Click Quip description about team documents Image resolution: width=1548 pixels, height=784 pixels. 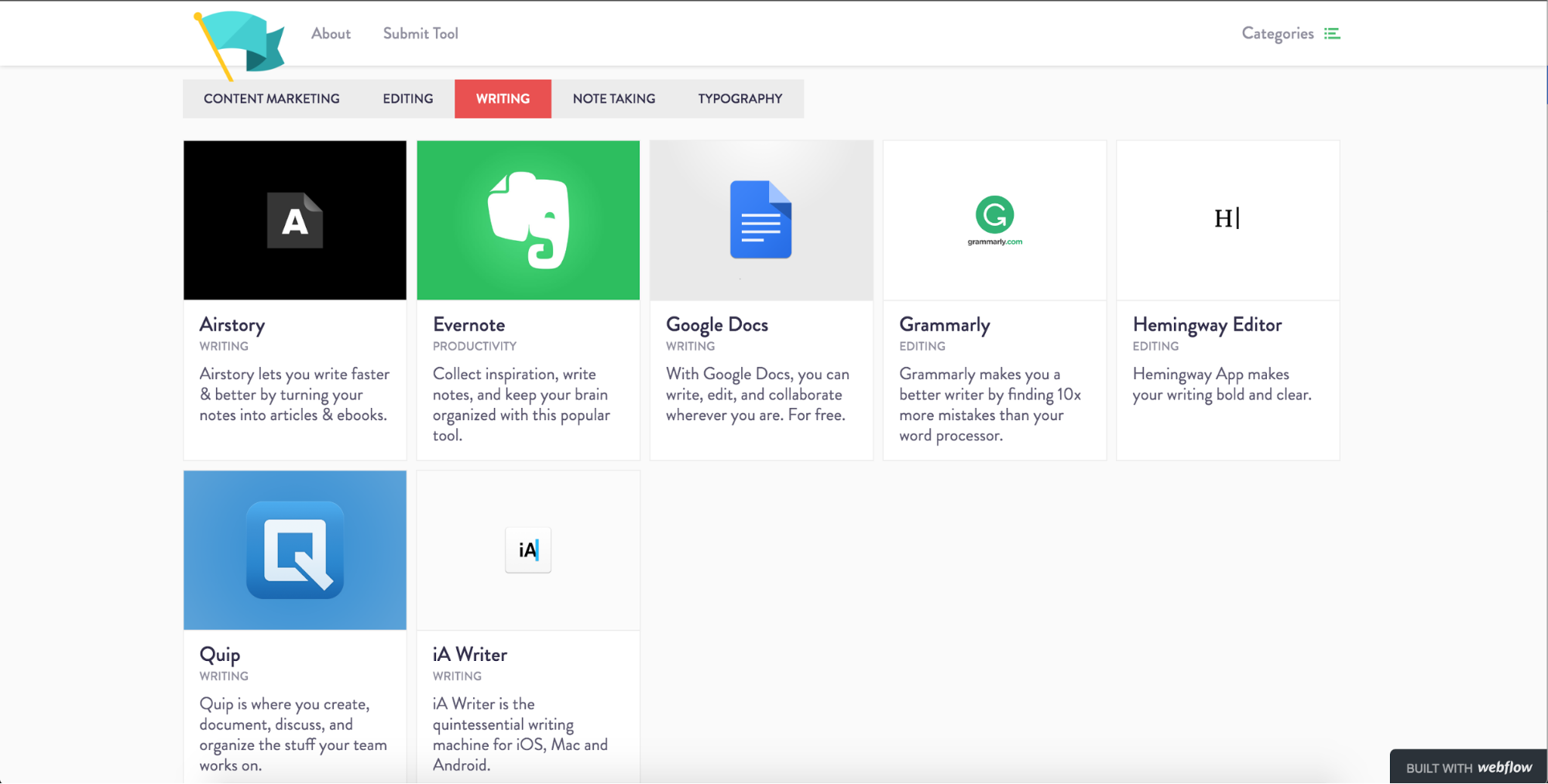pyautogui.click(x=293, y=734)
